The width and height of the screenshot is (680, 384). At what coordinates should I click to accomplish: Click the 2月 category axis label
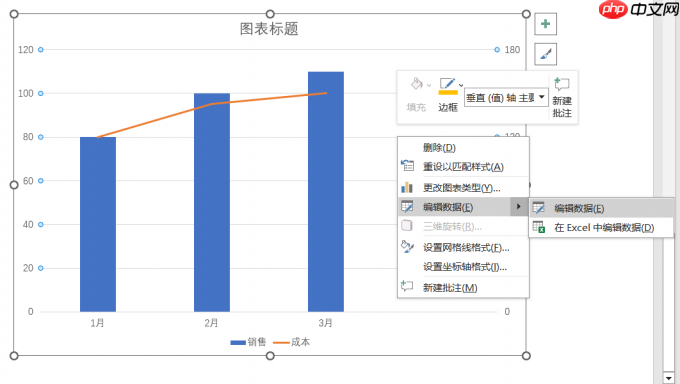(211, 323)
